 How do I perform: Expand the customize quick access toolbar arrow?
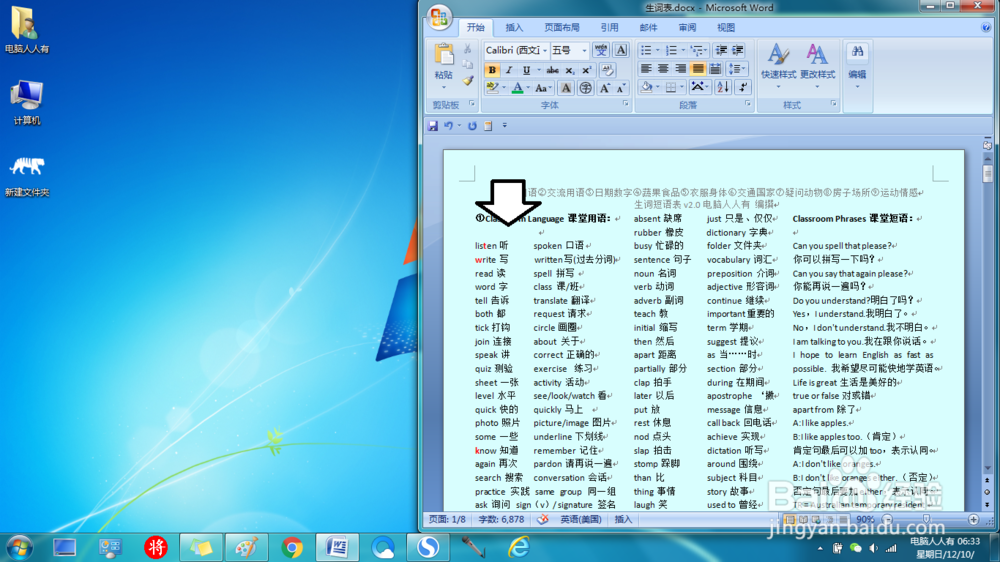pos(504,126)
